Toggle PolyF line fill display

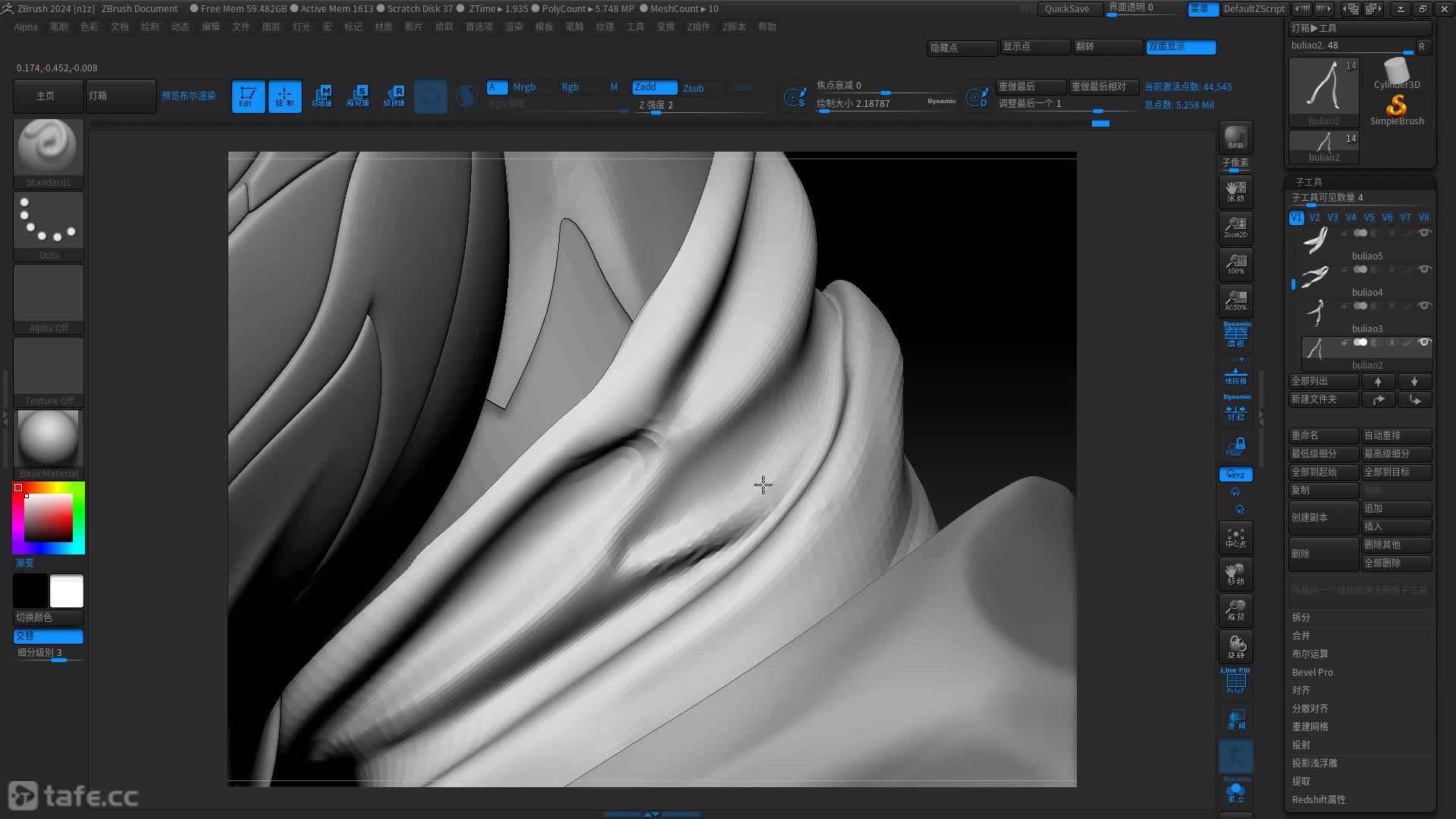[x=1235, y=682]
